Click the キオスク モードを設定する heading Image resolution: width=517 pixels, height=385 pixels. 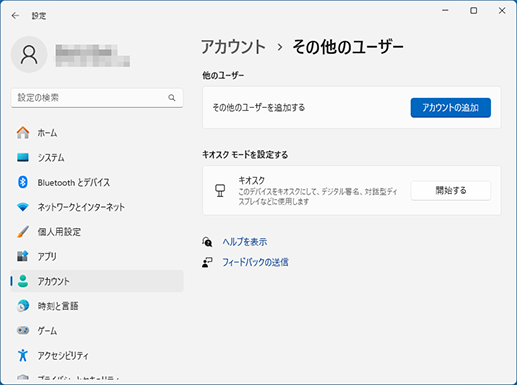(x=245, y=155)
